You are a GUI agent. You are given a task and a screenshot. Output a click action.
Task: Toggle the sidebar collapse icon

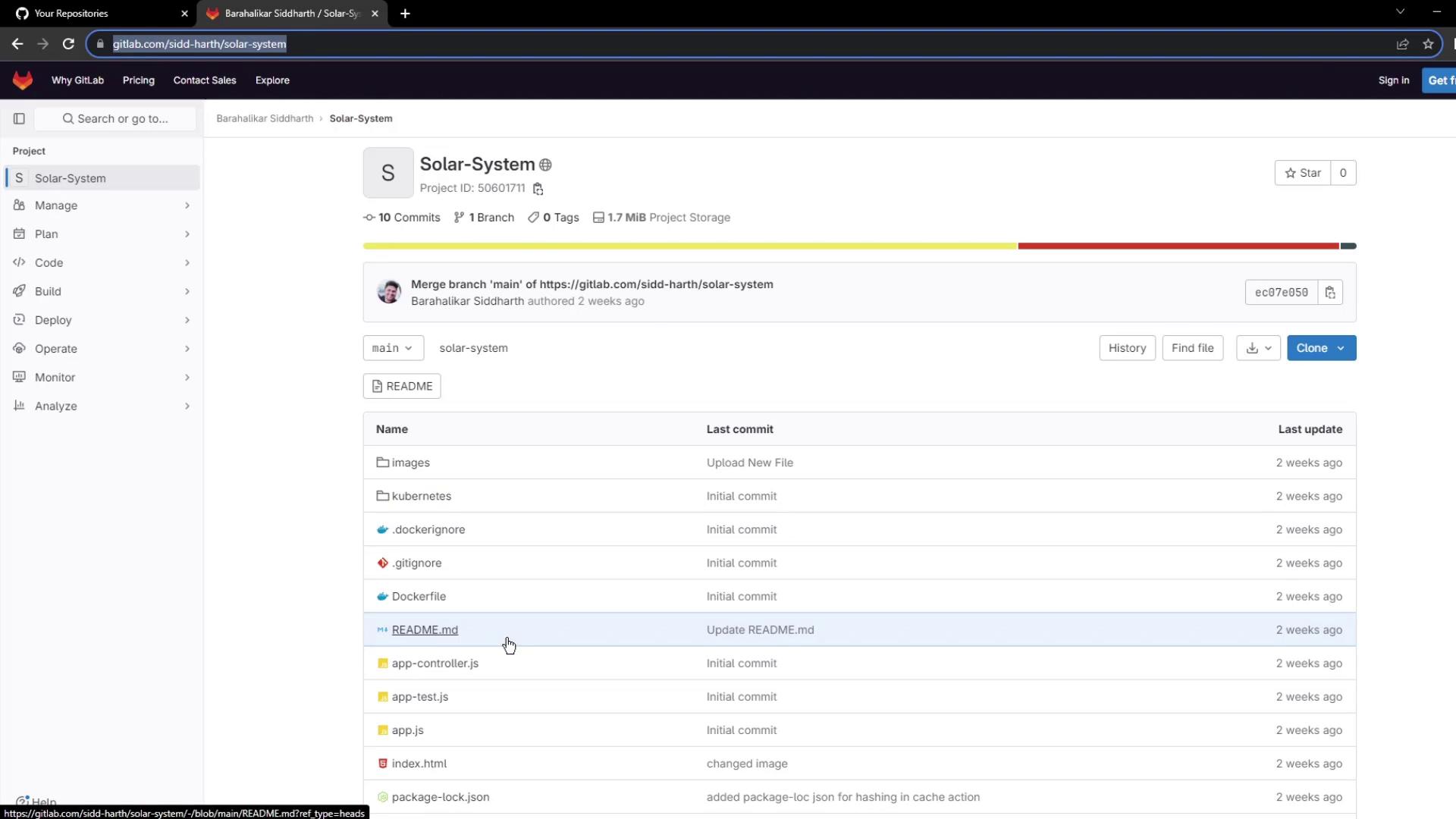coord(19,118)
